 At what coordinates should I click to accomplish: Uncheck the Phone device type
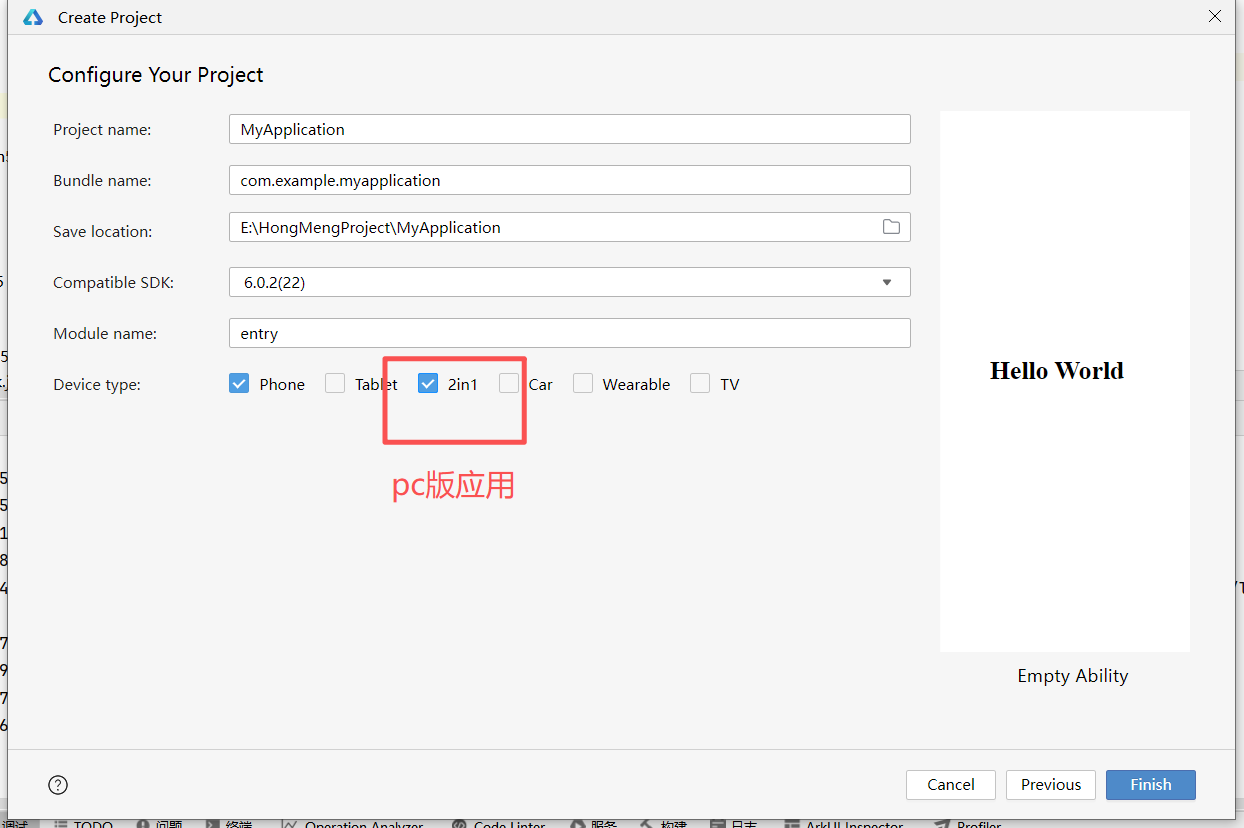tap(239, 384)
